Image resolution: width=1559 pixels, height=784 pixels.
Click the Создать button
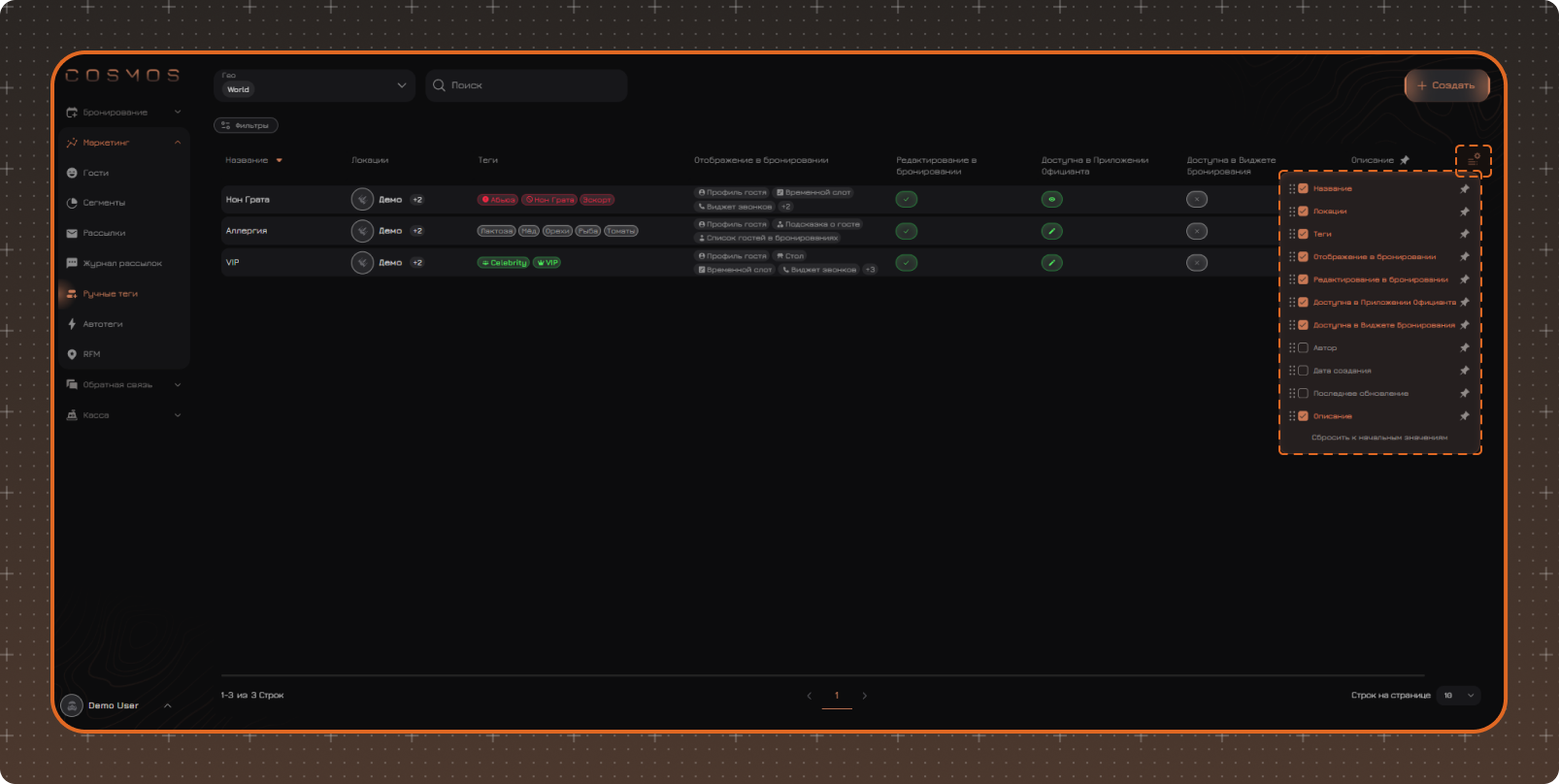click(x=1446, y=85)
